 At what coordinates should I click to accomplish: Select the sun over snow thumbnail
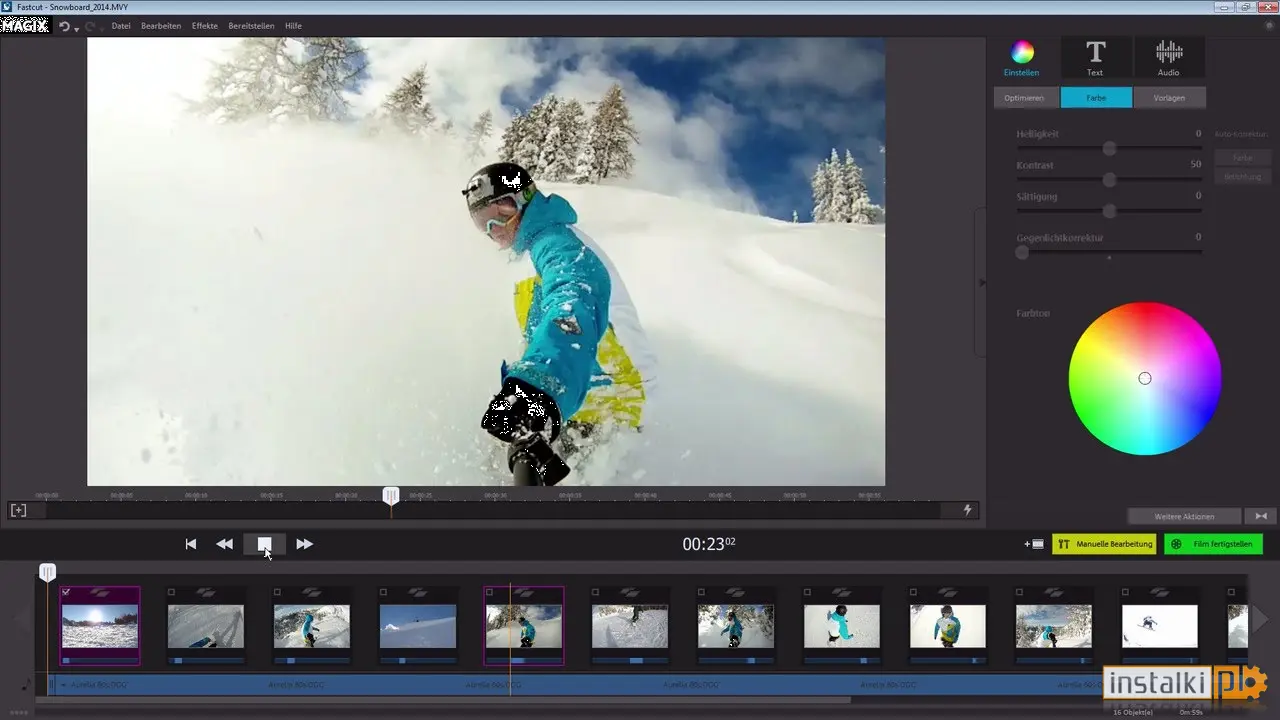pyautogui.click(x=100, y=626)
